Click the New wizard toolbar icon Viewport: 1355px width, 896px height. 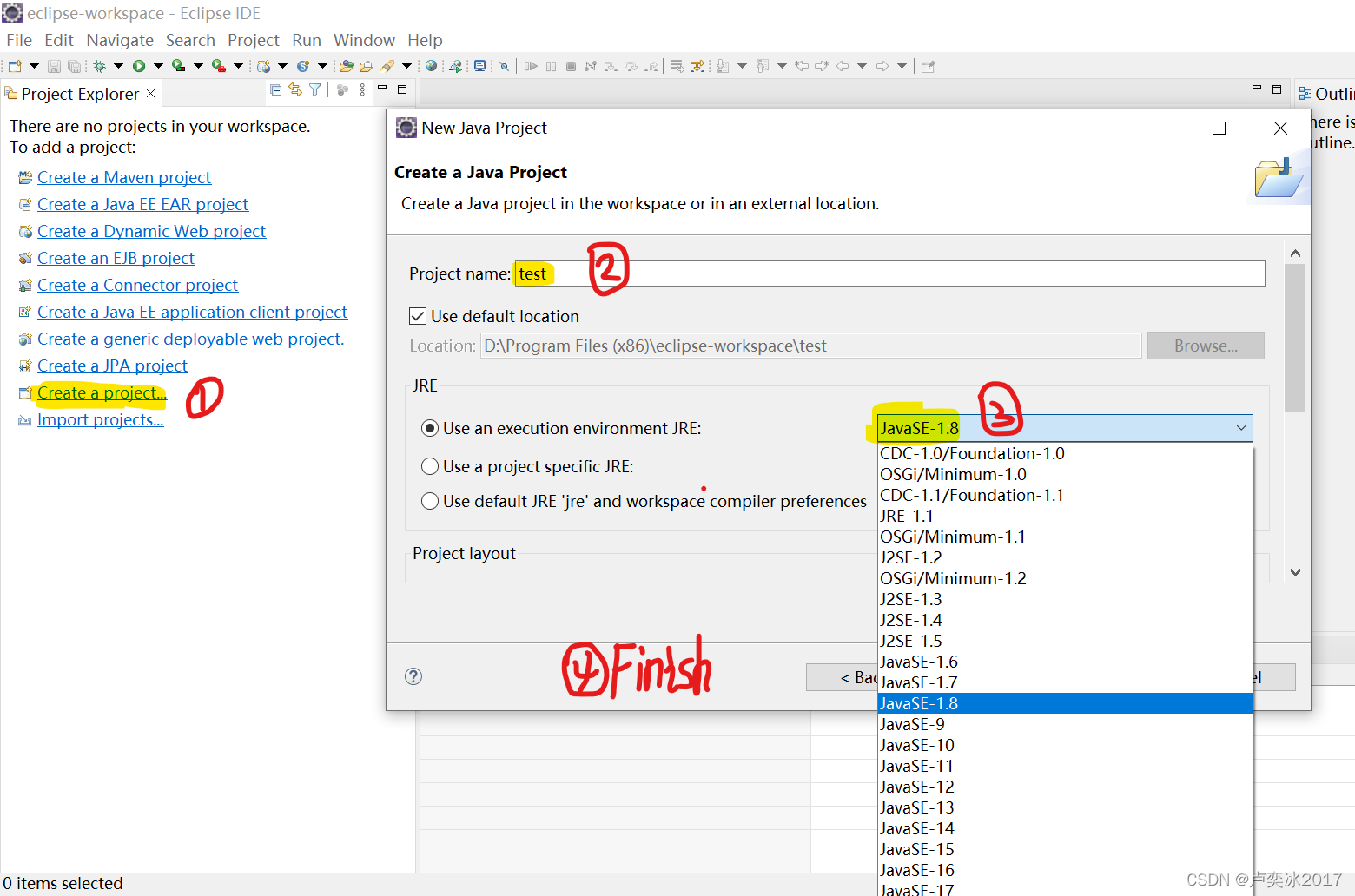[x=15, y=66]
